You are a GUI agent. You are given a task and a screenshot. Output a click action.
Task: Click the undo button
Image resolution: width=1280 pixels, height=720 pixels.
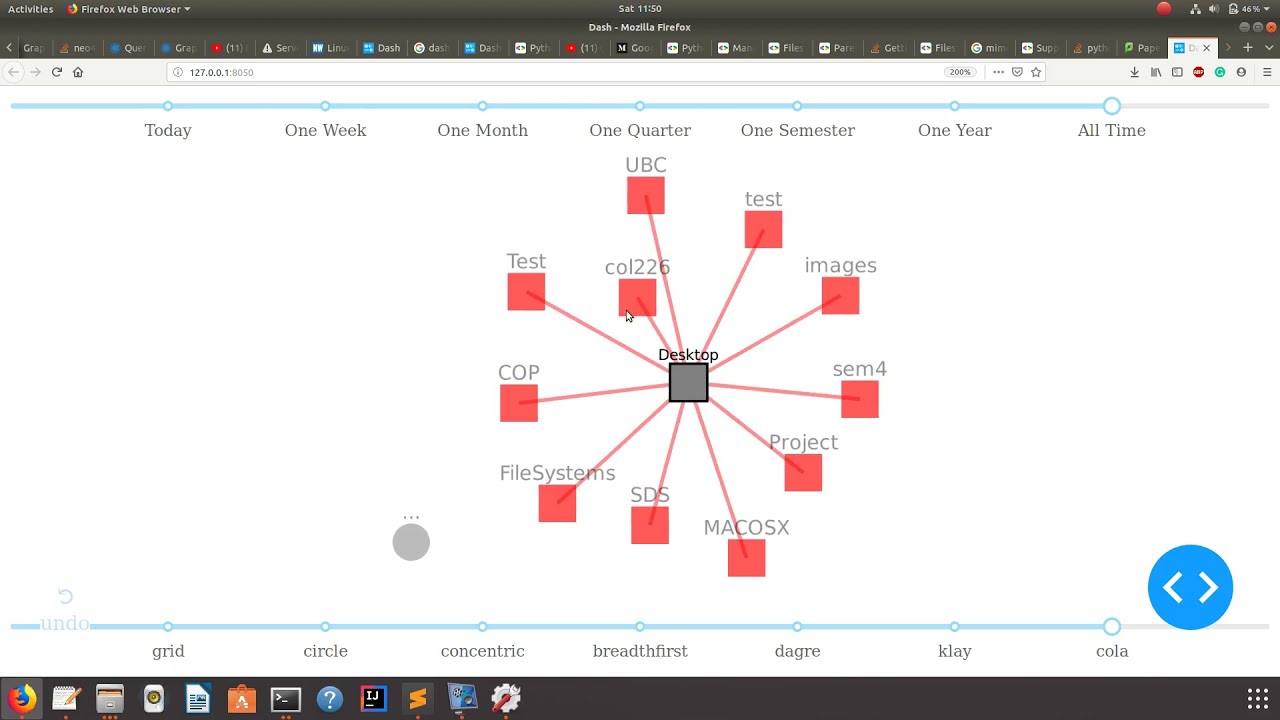tap(65, 611)
